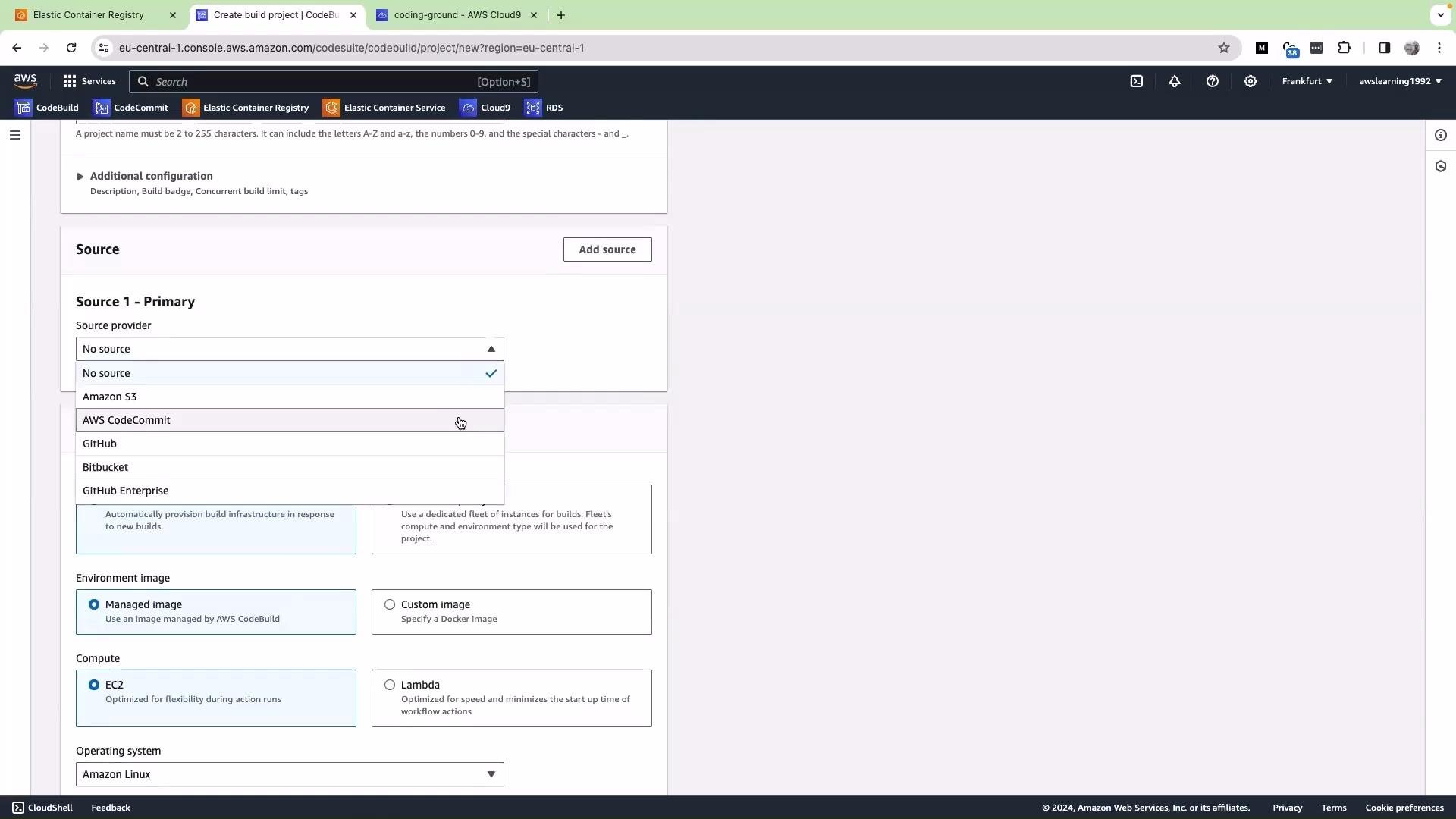Open a new browser tab
The height and width of the screenshot is (819, 1456).
pyautogui.click(x=561, y=15)
